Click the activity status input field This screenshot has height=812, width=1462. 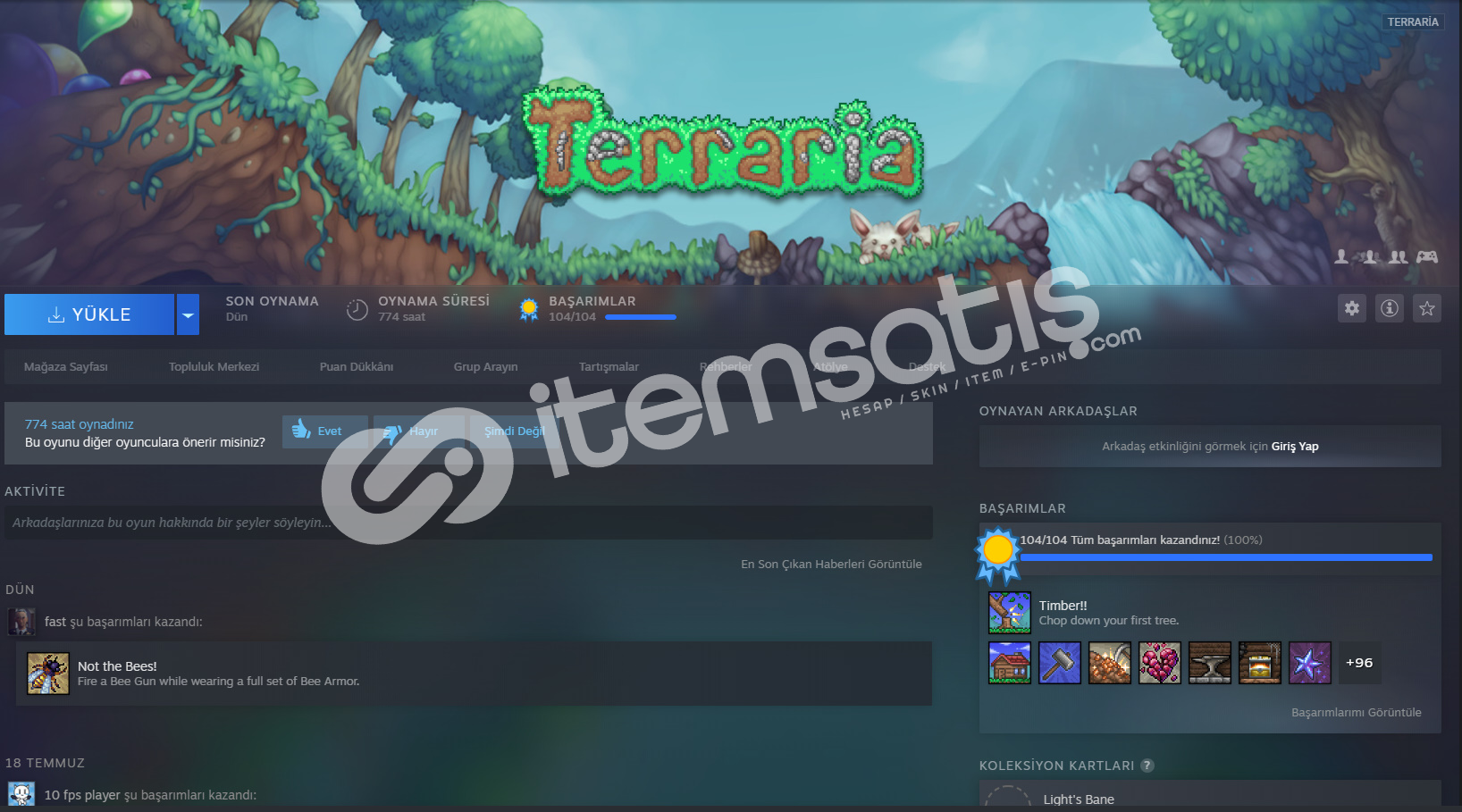point(468,523)
